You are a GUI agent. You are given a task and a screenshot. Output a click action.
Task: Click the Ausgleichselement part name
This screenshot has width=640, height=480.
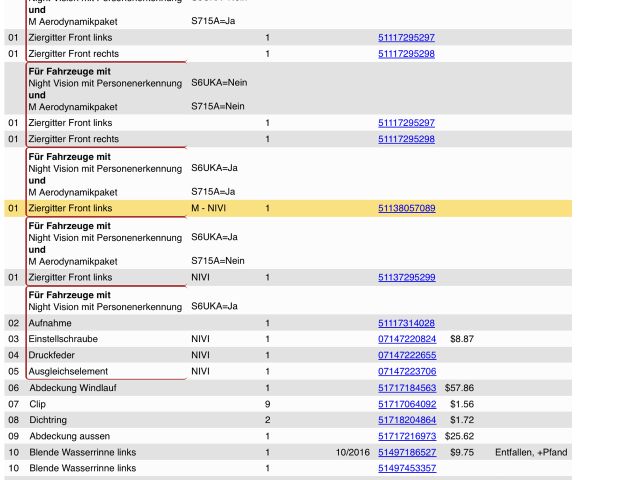69,371
